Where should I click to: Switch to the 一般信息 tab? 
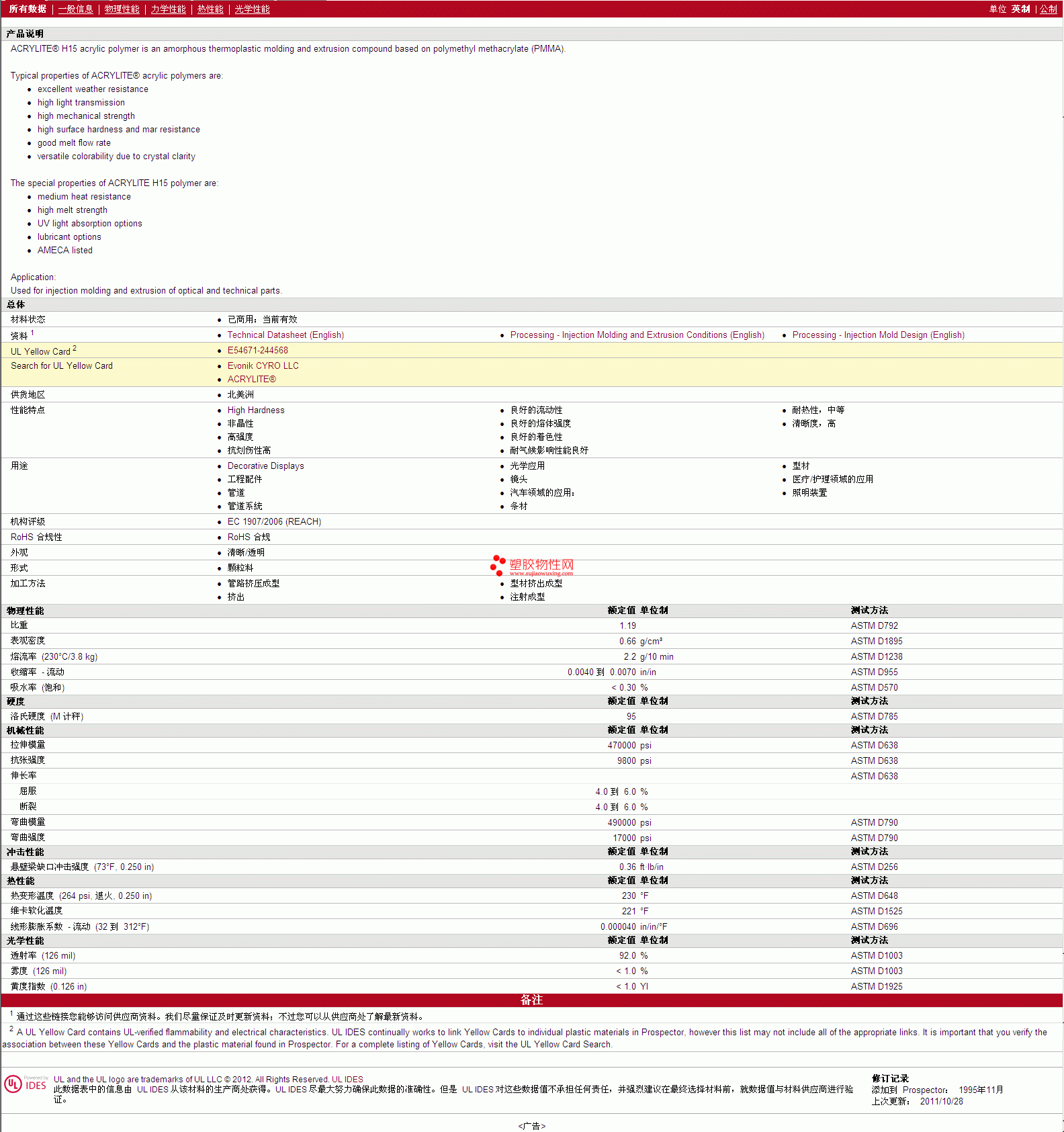pyautogui.click(x=75, y=9)
